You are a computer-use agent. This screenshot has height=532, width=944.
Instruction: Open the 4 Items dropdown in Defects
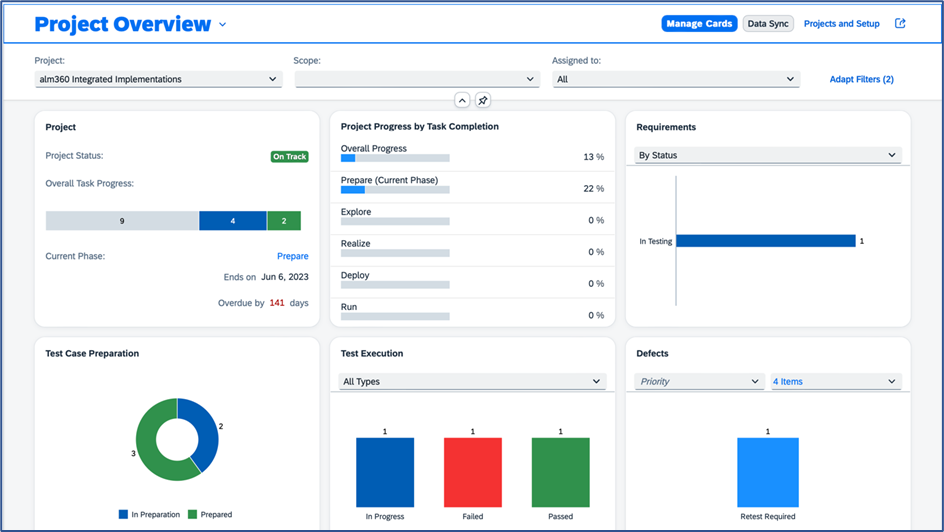point(834,381)
